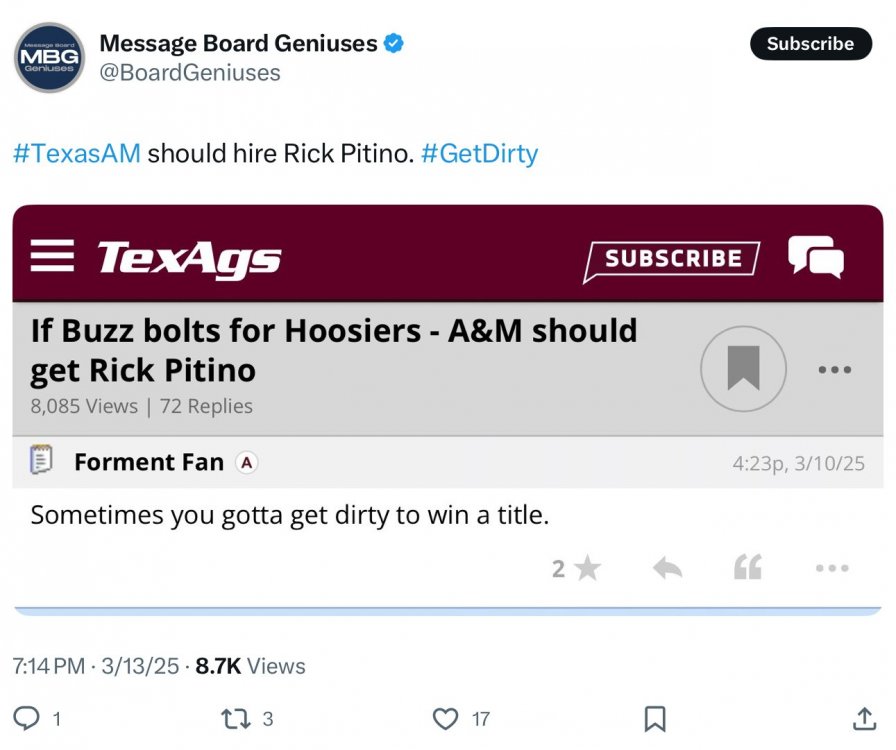Open the TexAgs hamburger menu
Screen dimensions: 896x750
52,257
